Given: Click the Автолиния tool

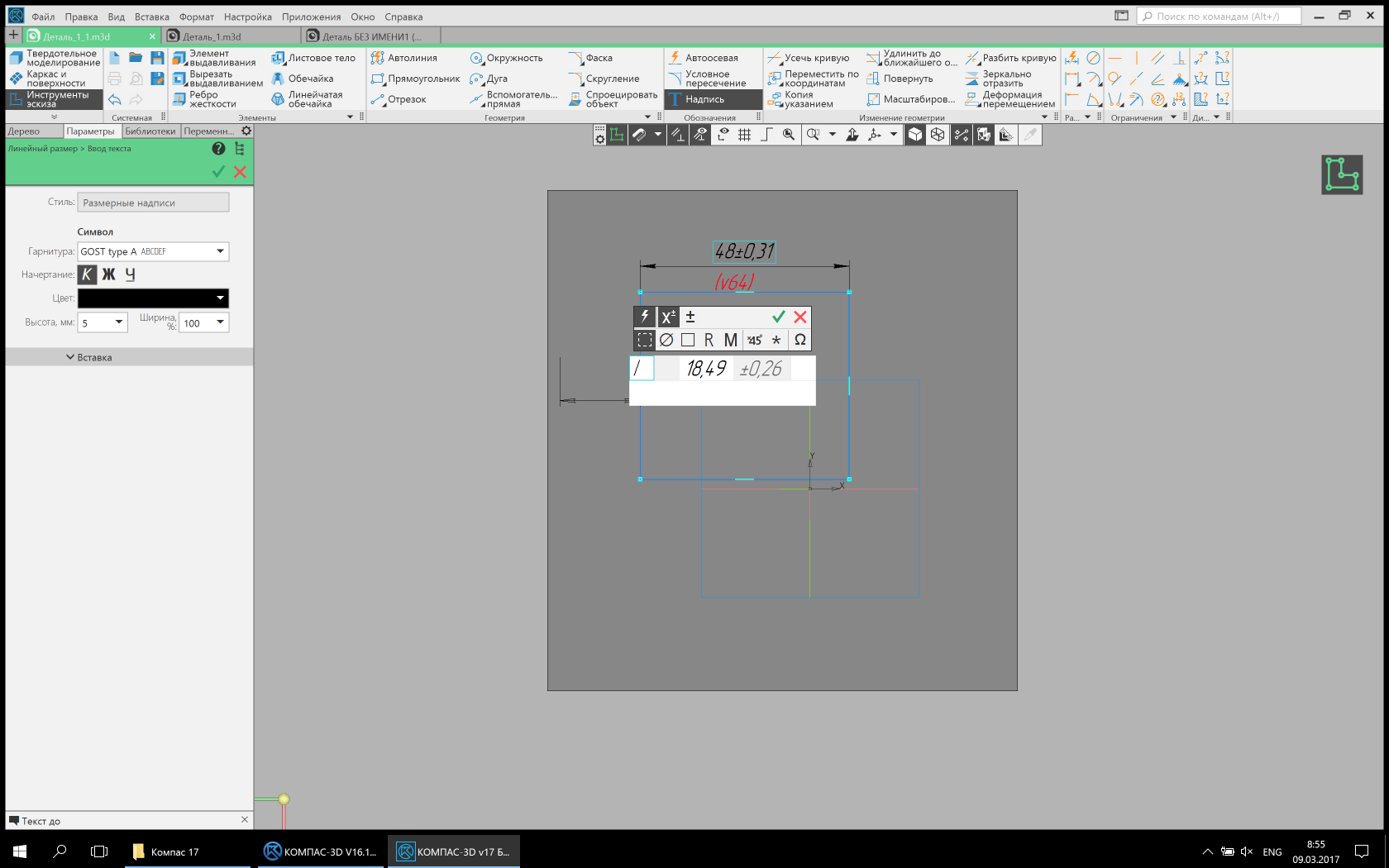Looking at the screenshot, I should (x=403, y=58).
